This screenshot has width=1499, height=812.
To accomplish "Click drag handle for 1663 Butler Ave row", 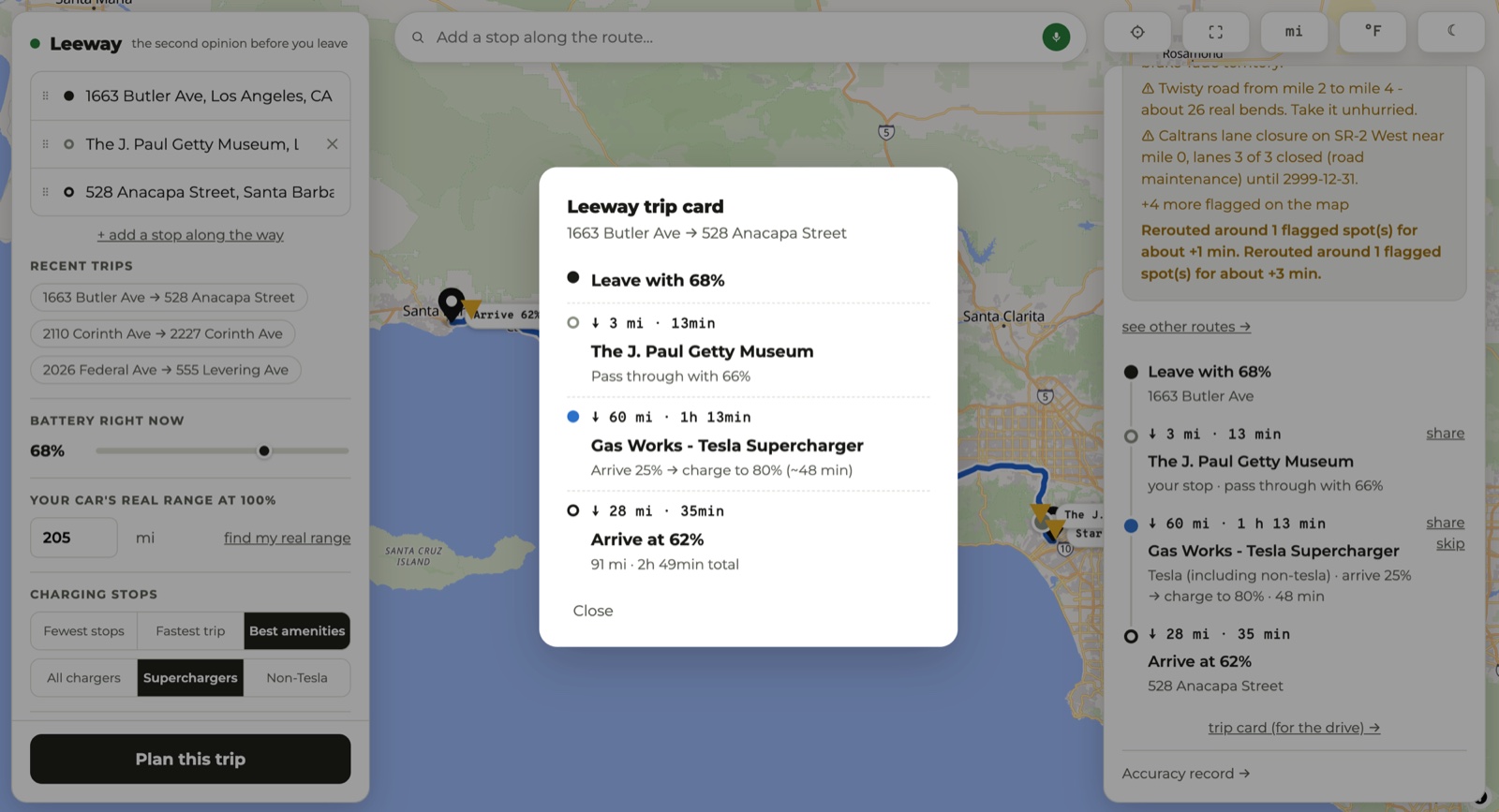I will (45, 96).
